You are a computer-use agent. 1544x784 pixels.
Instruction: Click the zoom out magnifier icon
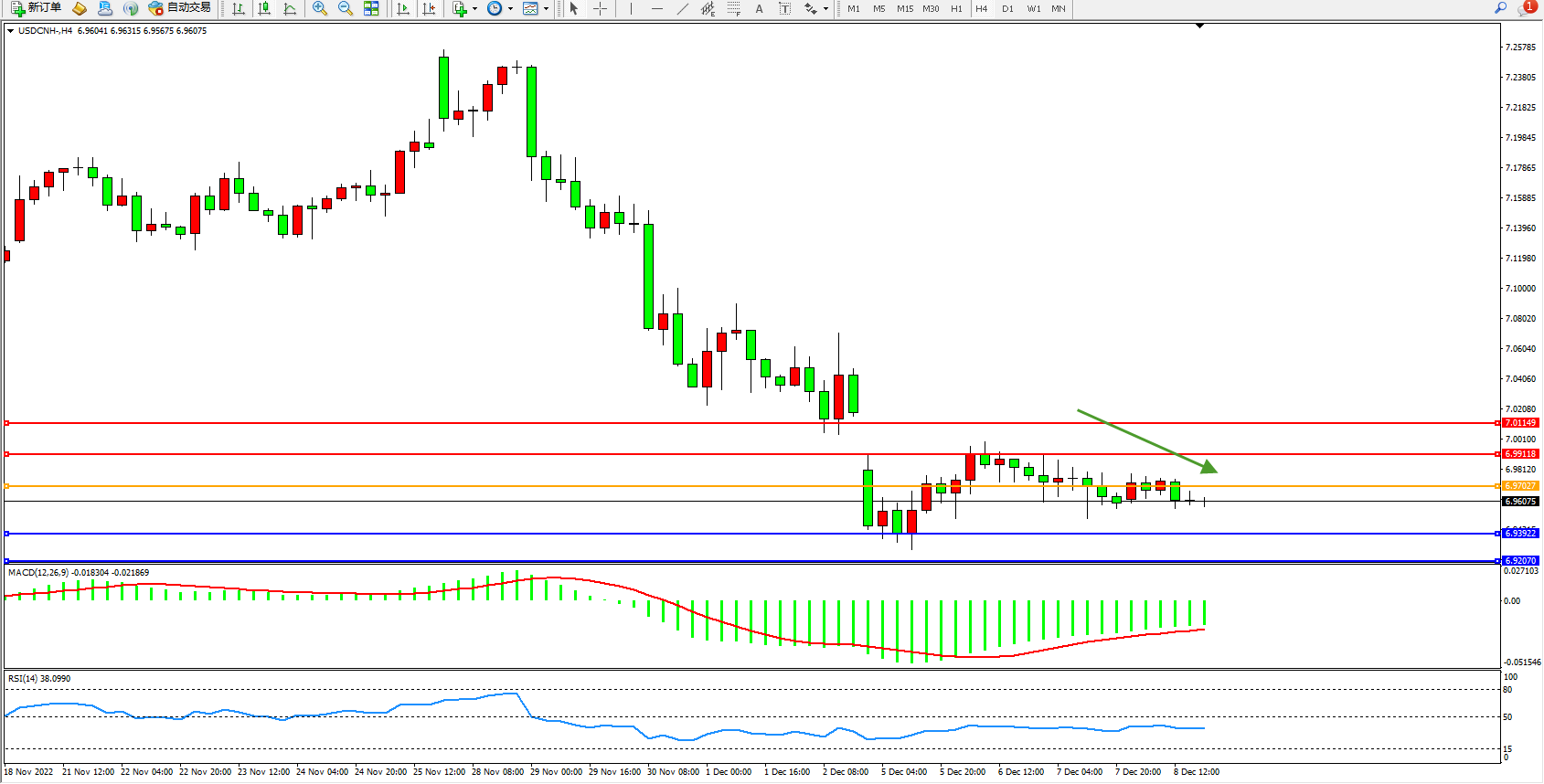[346, 8]
